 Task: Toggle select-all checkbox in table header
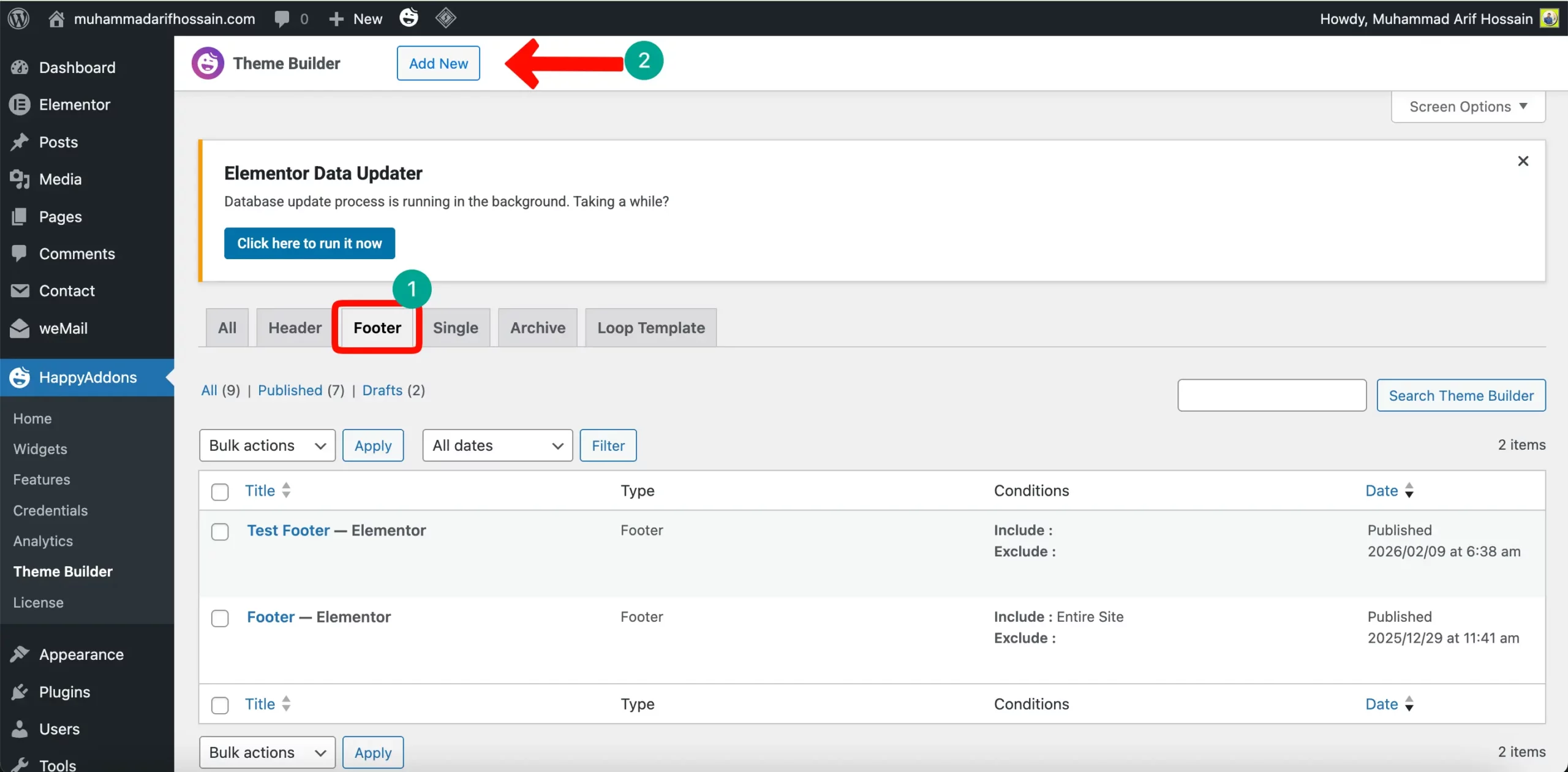(220, 491)
